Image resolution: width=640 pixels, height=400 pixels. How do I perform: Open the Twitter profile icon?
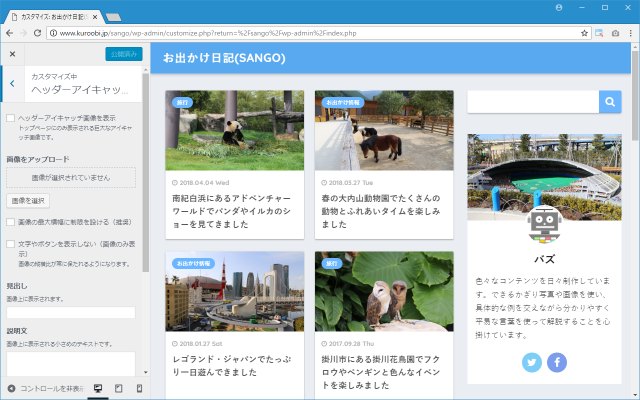(x=532, y=362)
